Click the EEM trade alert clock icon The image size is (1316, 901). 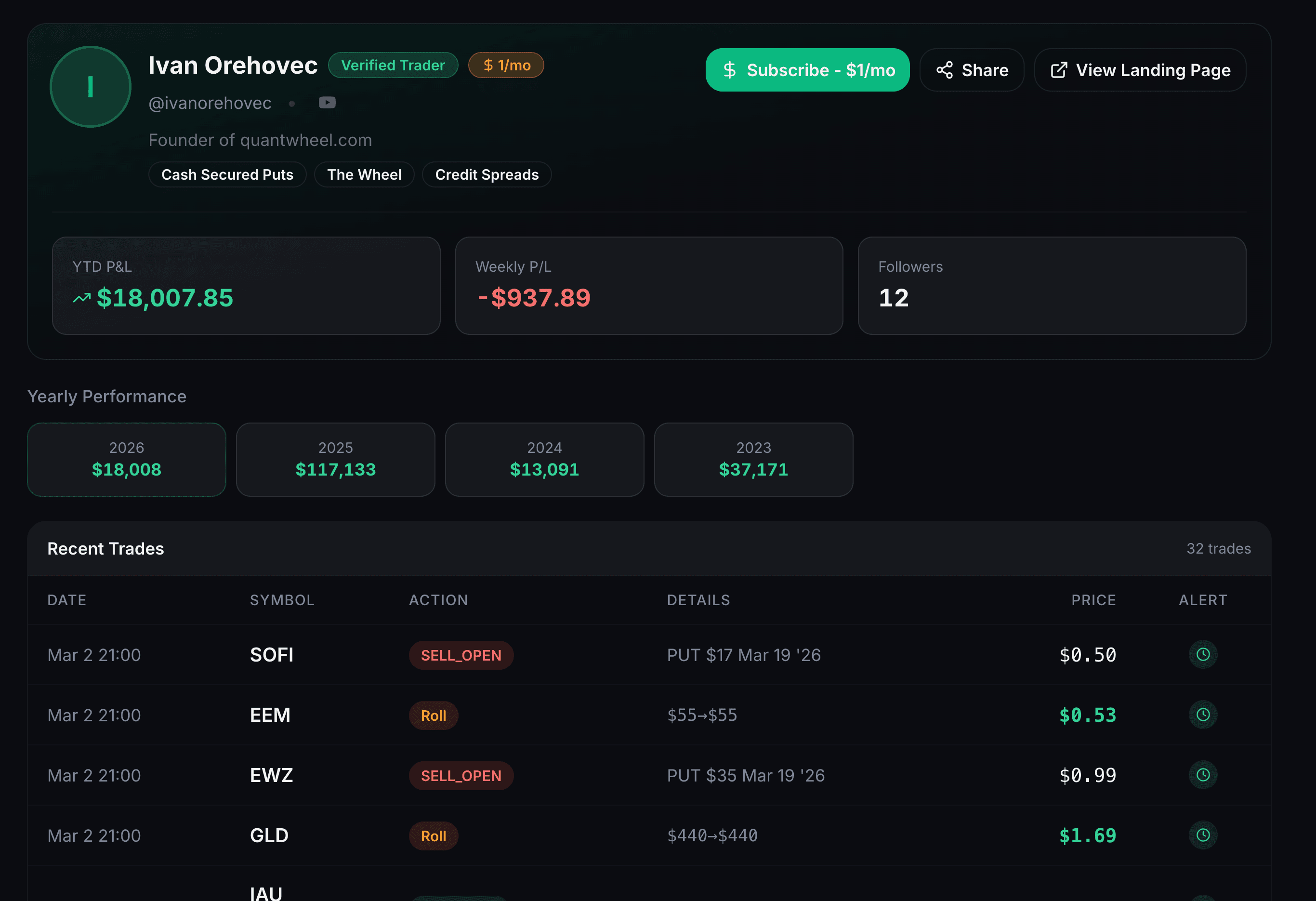[1203, 715]
